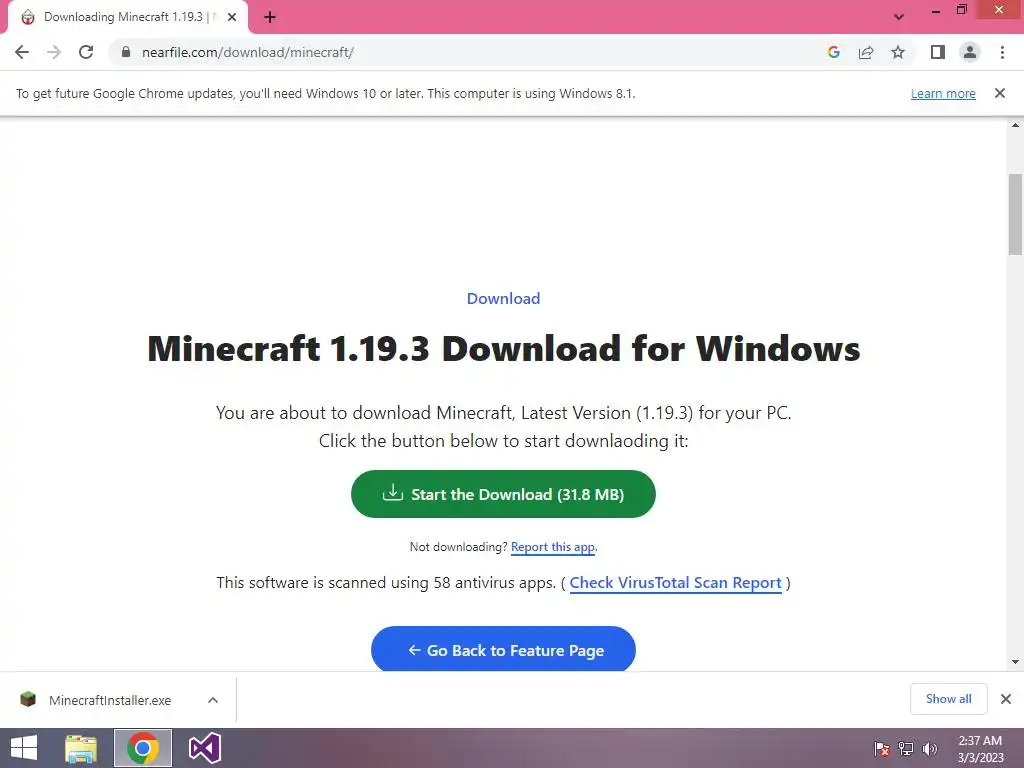Bookmark this page with the star icon
Screen dimensions: 1024x768
898,52
